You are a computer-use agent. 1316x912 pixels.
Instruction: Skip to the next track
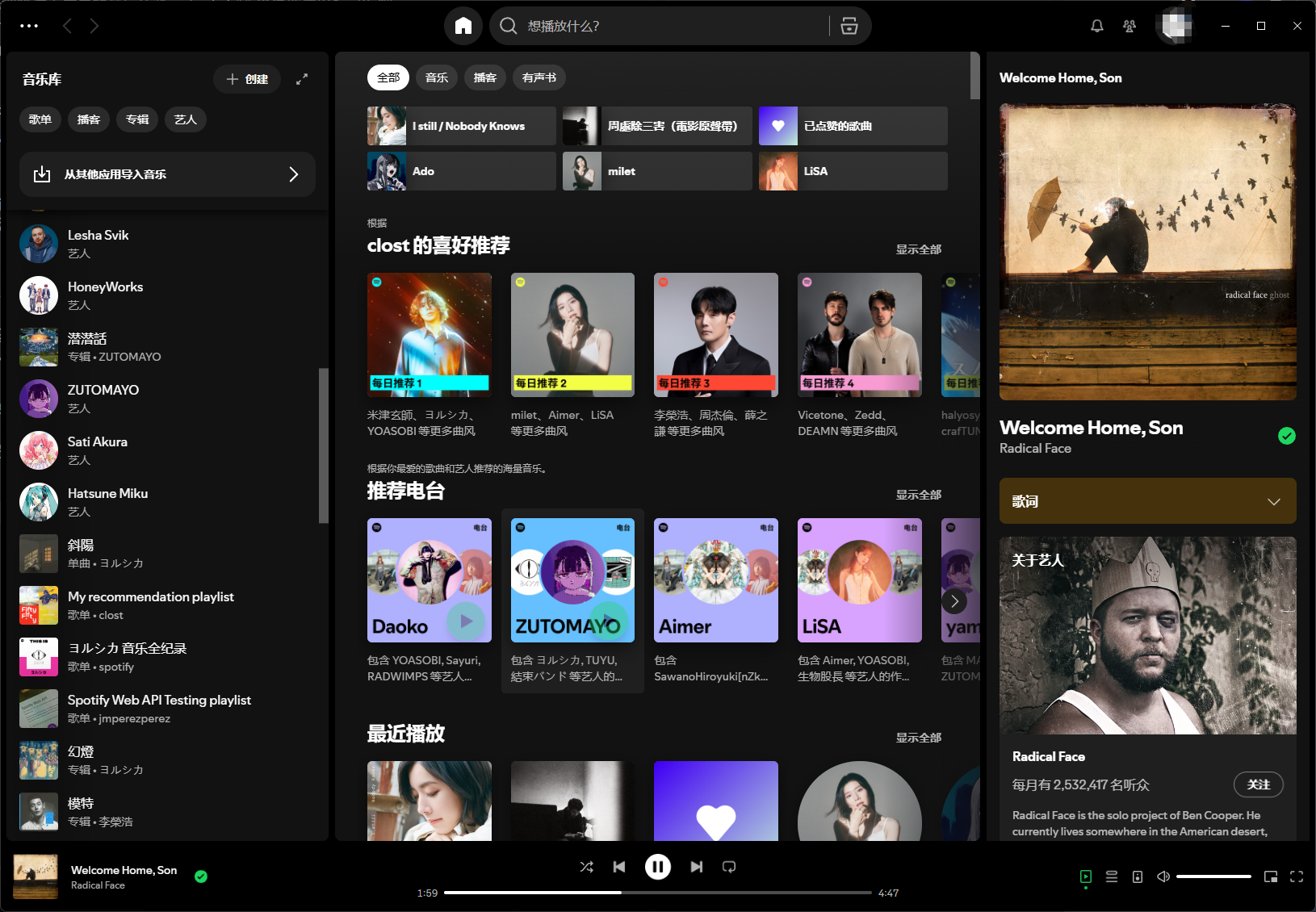[x=696, y=867]
